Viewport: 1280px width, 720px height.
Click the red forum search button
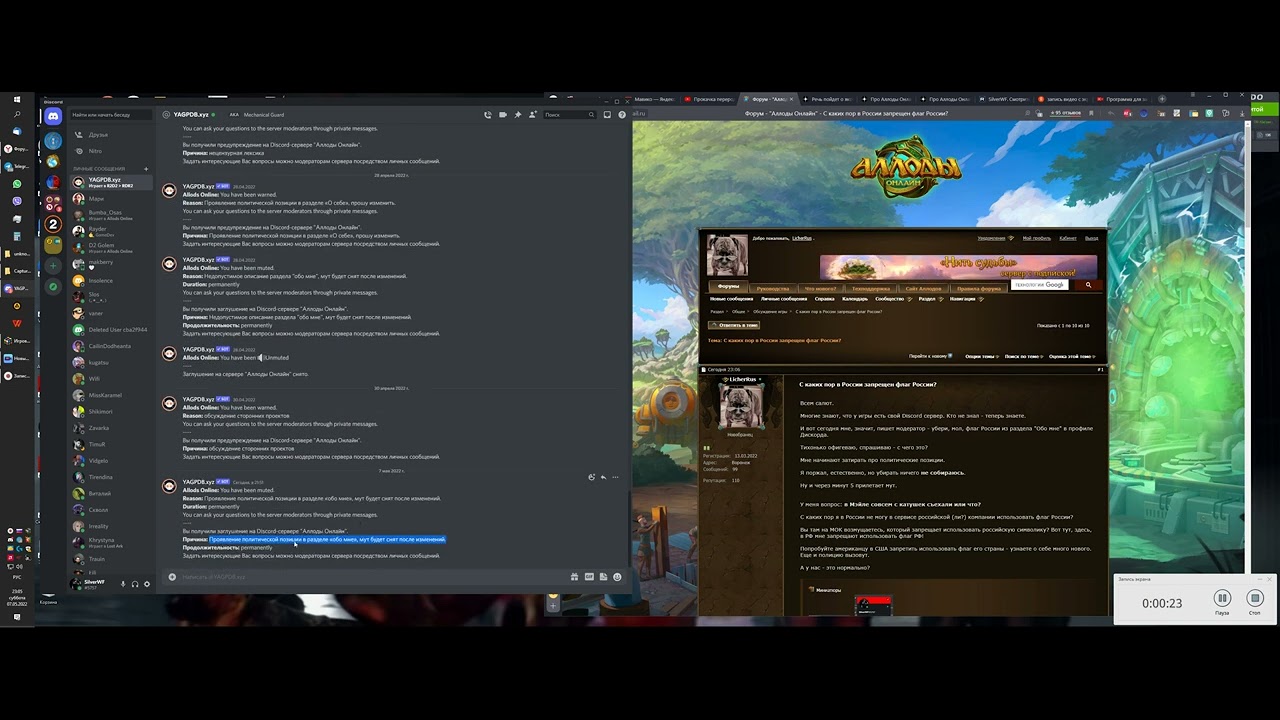1088,285
